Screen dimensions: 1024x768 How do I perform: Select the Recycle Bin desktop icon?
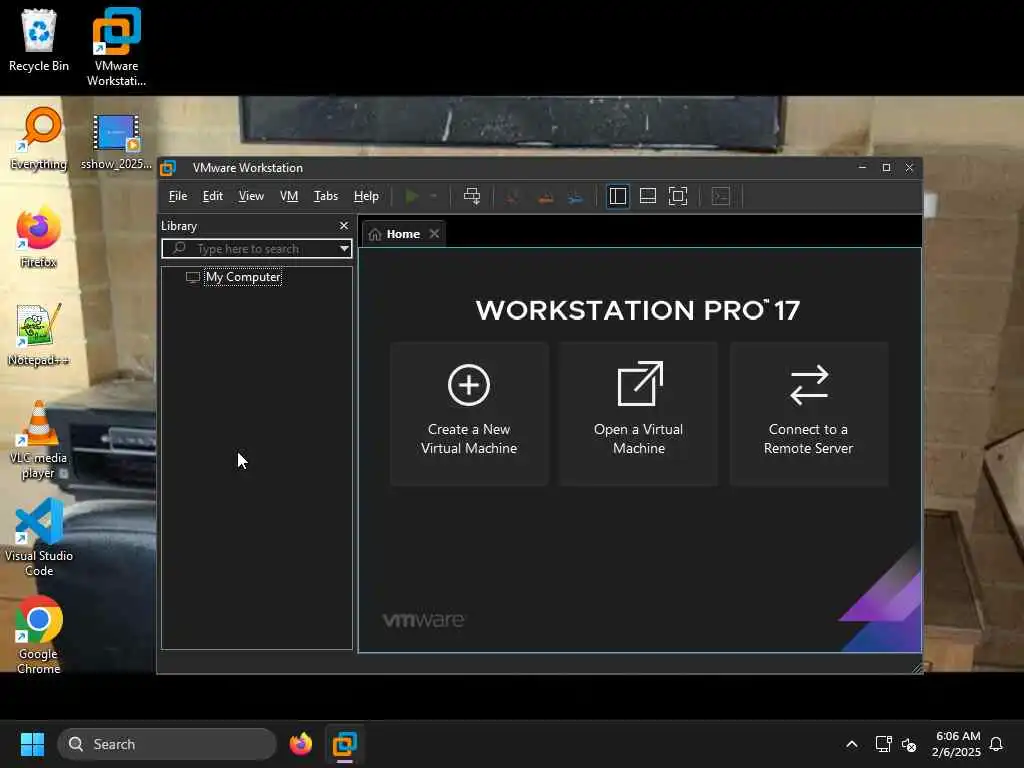click(39, 40)
